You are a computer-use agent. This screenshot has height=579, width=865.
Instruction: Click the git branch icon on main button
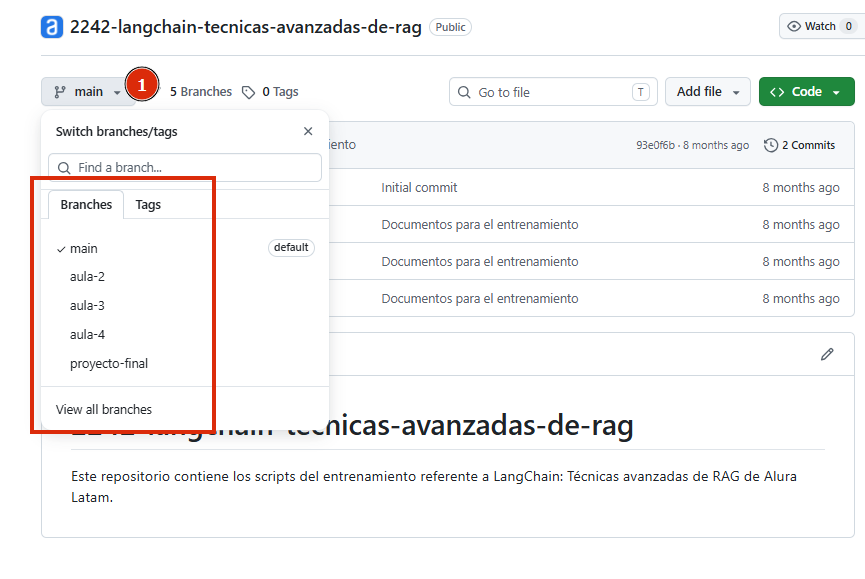60,92
